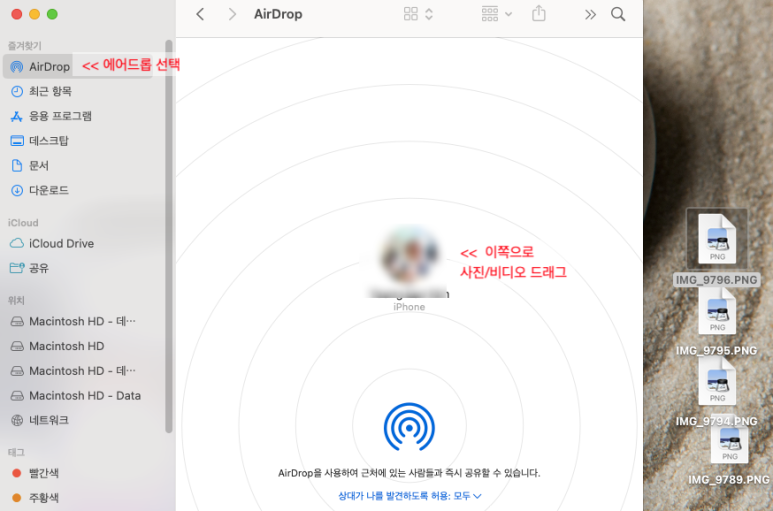Go back with the left chevron
This screenshot has width=773, height=511.
(x=200, y=14)
